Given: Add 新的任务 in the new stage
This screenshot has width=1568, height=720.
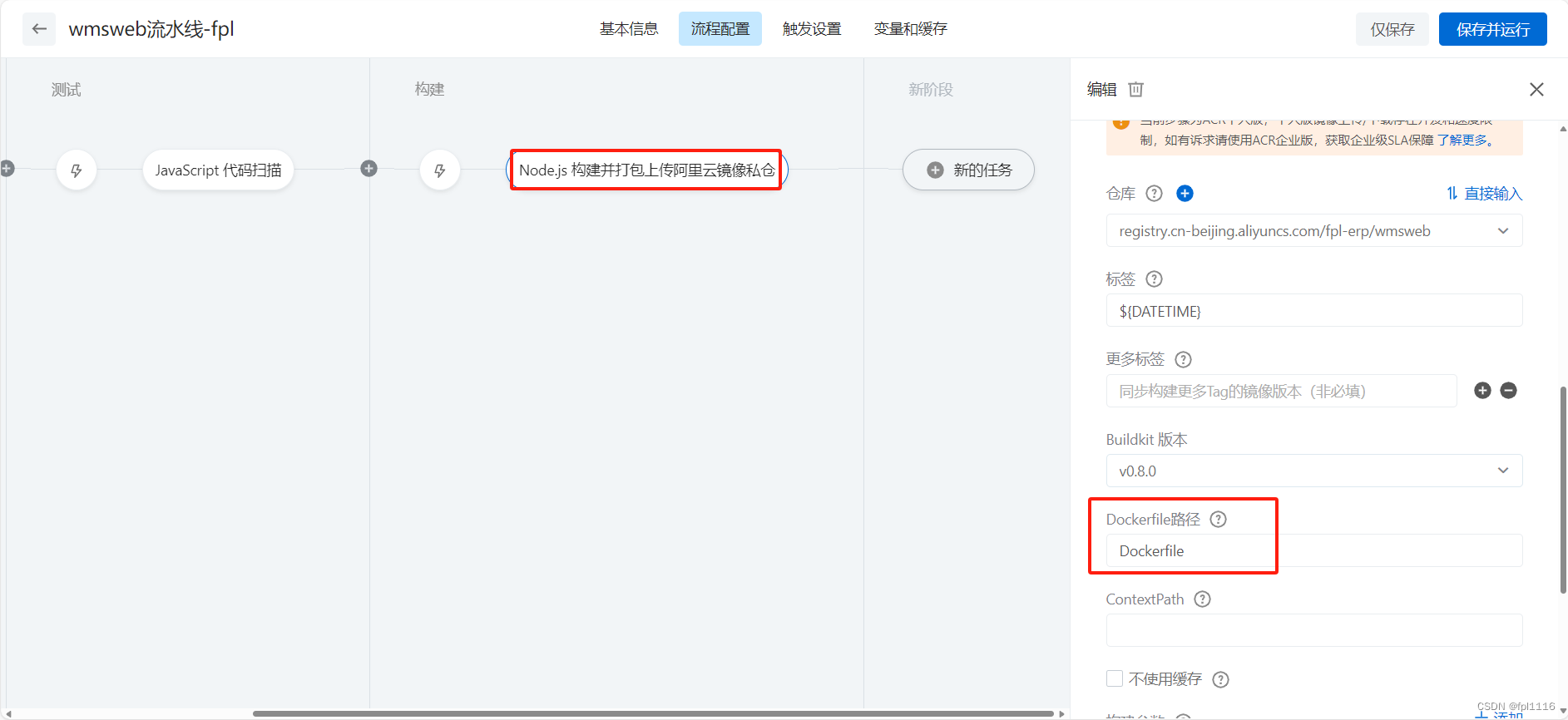Looking at the screenshot, I should (x=968, y=170).
